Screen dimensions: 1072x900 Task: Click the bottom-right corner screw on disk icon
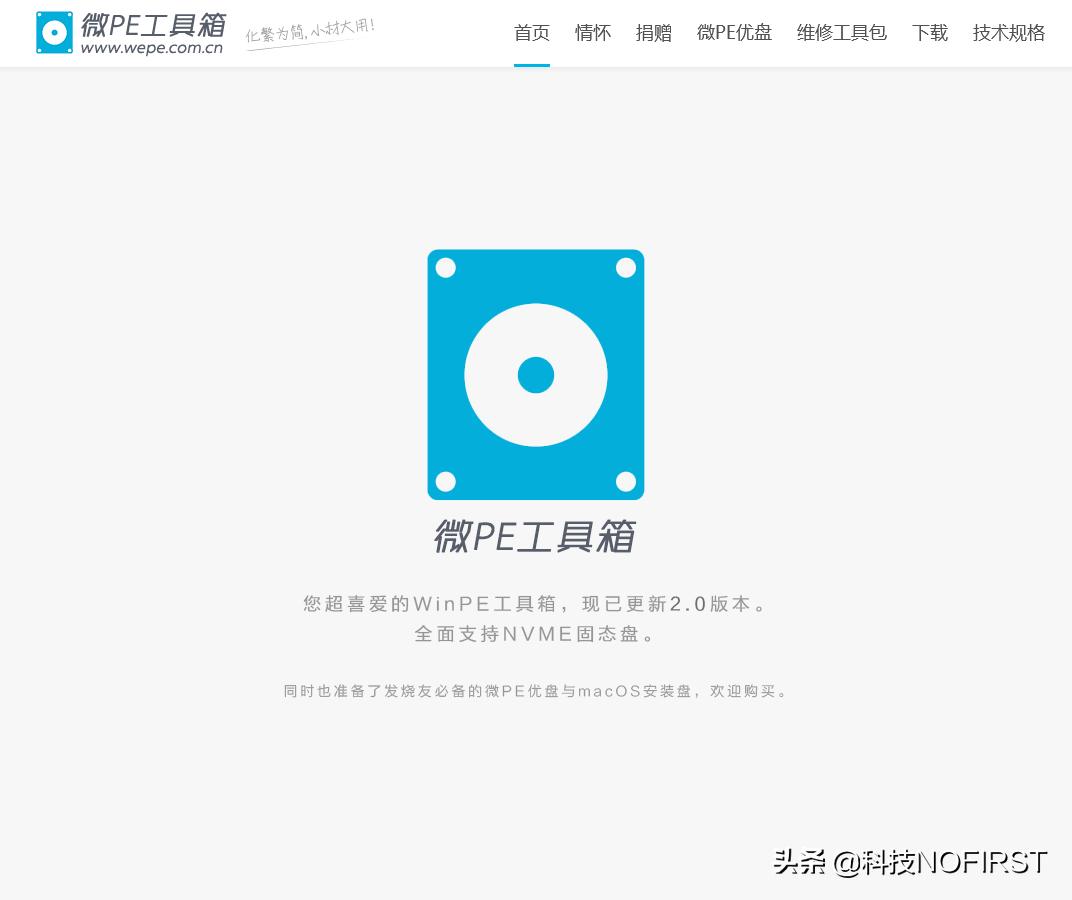pyautogui.click(x=626, y=482)
